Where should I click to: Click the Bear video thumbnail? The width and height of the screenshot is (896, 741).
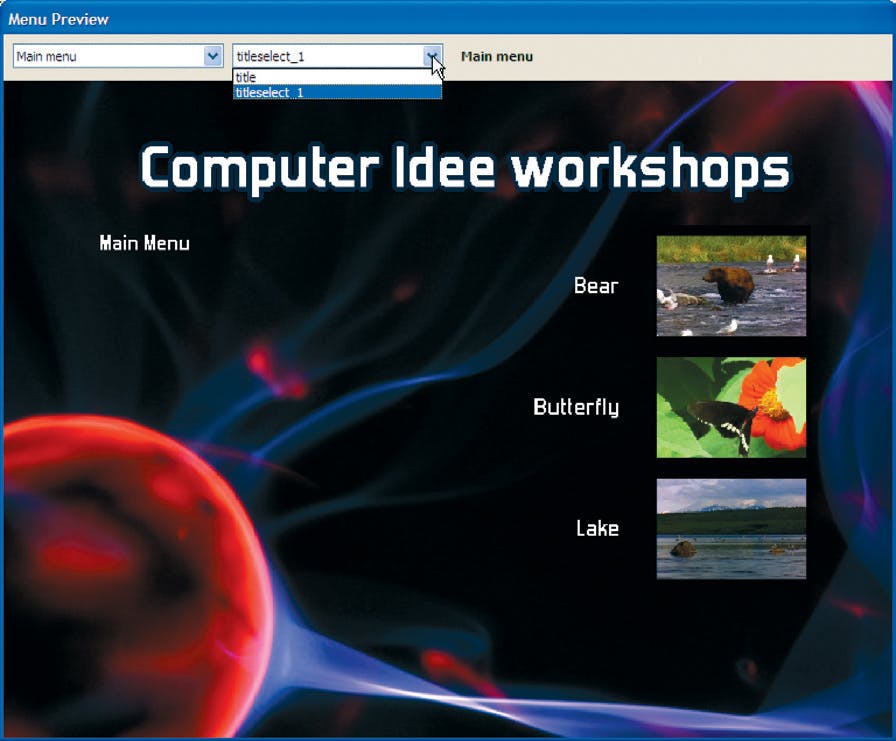pos(731,286)
